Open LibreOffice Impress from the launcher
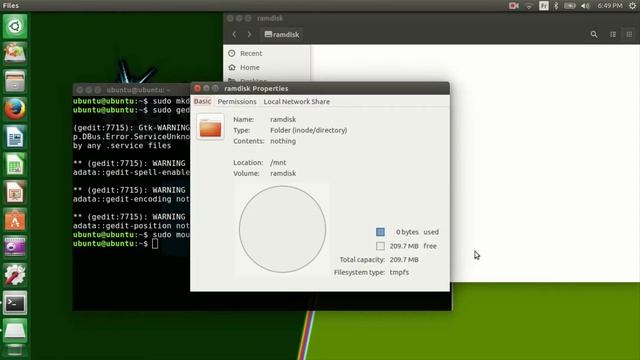This screenshot has height=360, width=640. (x=15, y=192)
